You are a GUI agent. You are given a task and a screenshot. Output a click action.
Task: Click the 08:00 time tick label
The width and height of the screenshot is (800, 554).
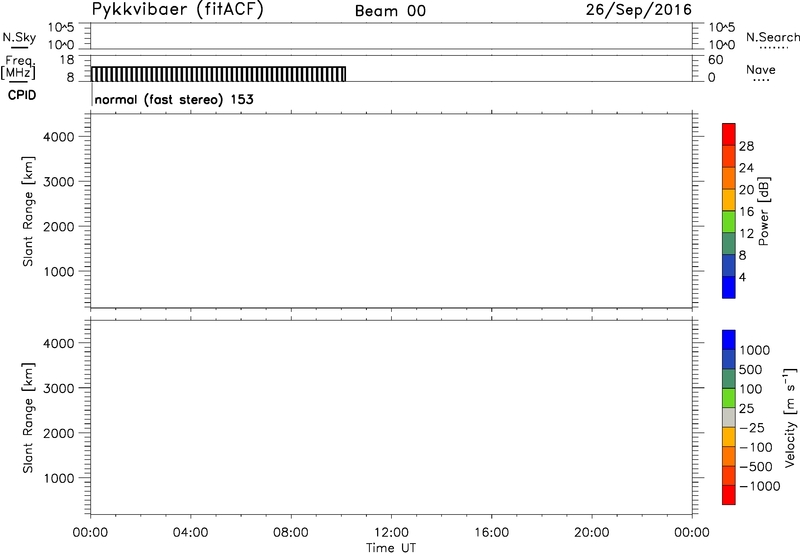click(x=291, y=533)
